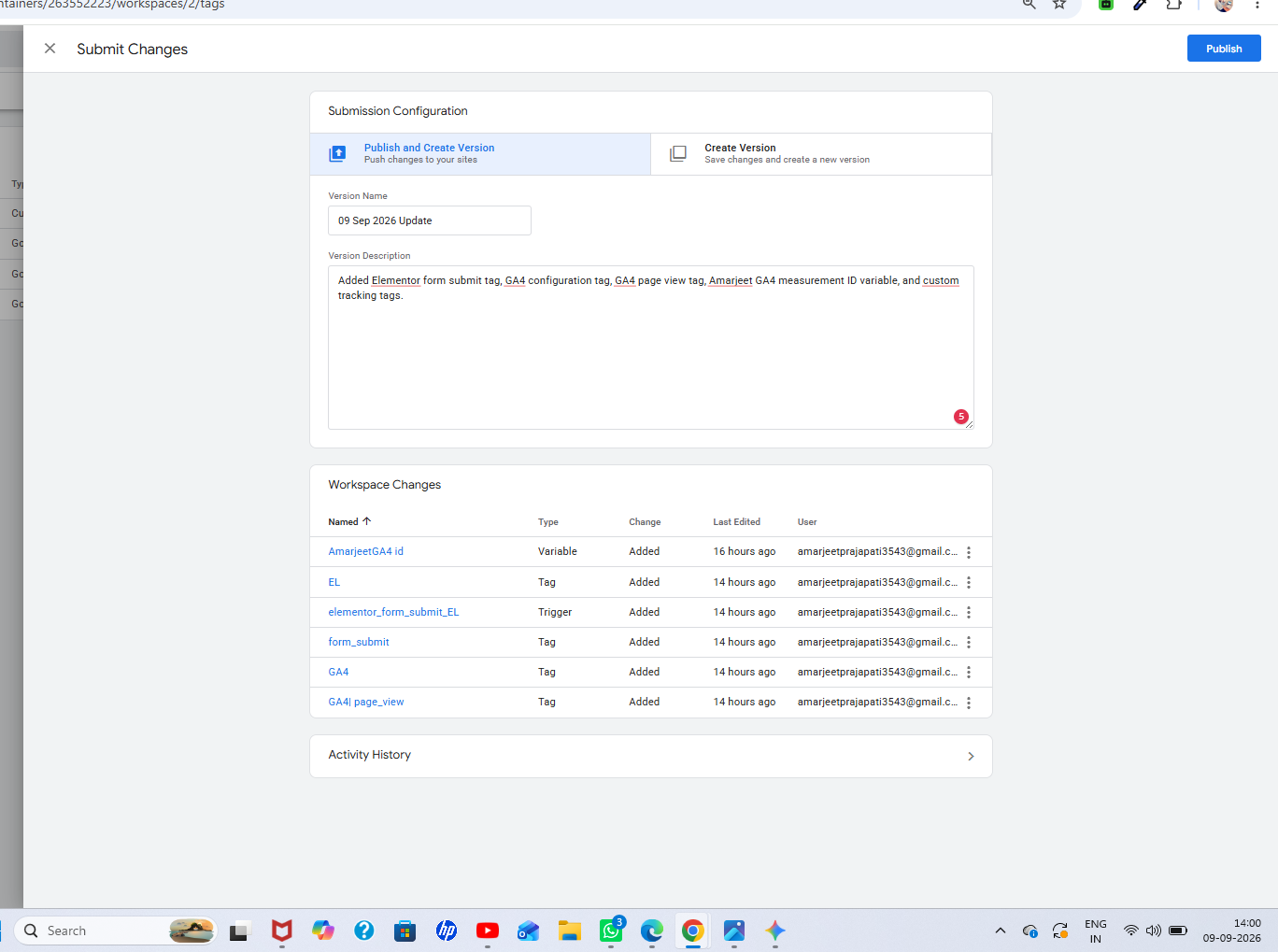Show hidden system tray icons
Viewport: 1278px width, 952px height.
point(1001,931)
